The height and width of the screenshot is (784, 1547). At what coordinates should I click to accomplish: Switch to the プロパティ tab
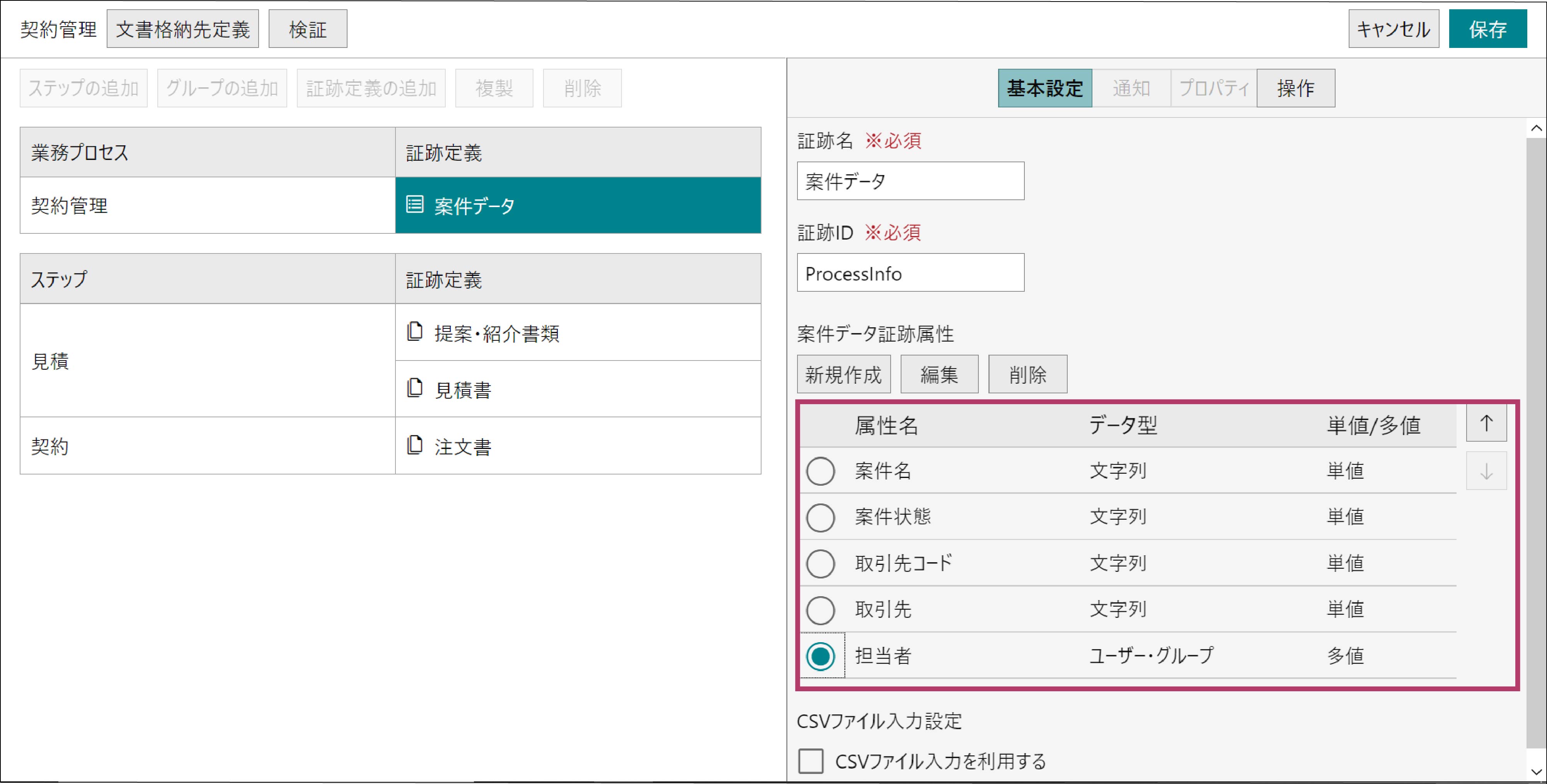tap(1213, 88)
